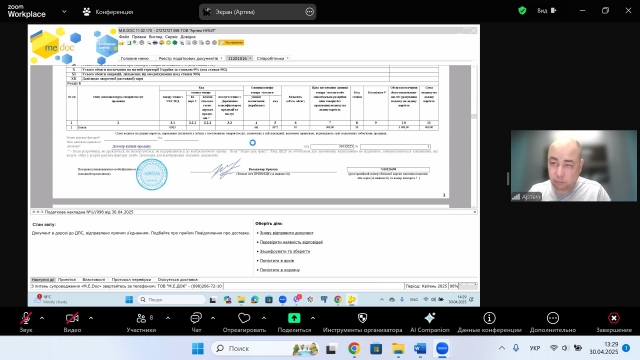
Task: Open the Файл menu in shared M.E.Doc
Action: pos(124,37)
